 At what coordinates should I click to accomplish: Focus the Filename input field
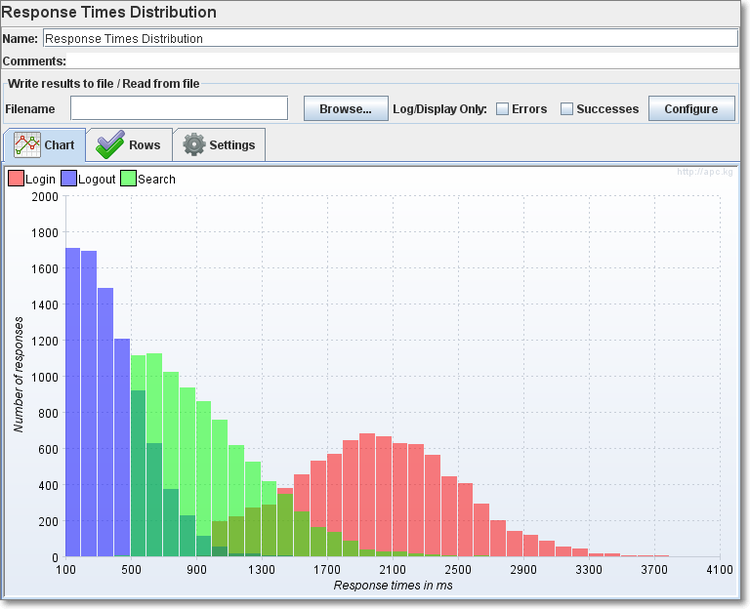point(179,108)
